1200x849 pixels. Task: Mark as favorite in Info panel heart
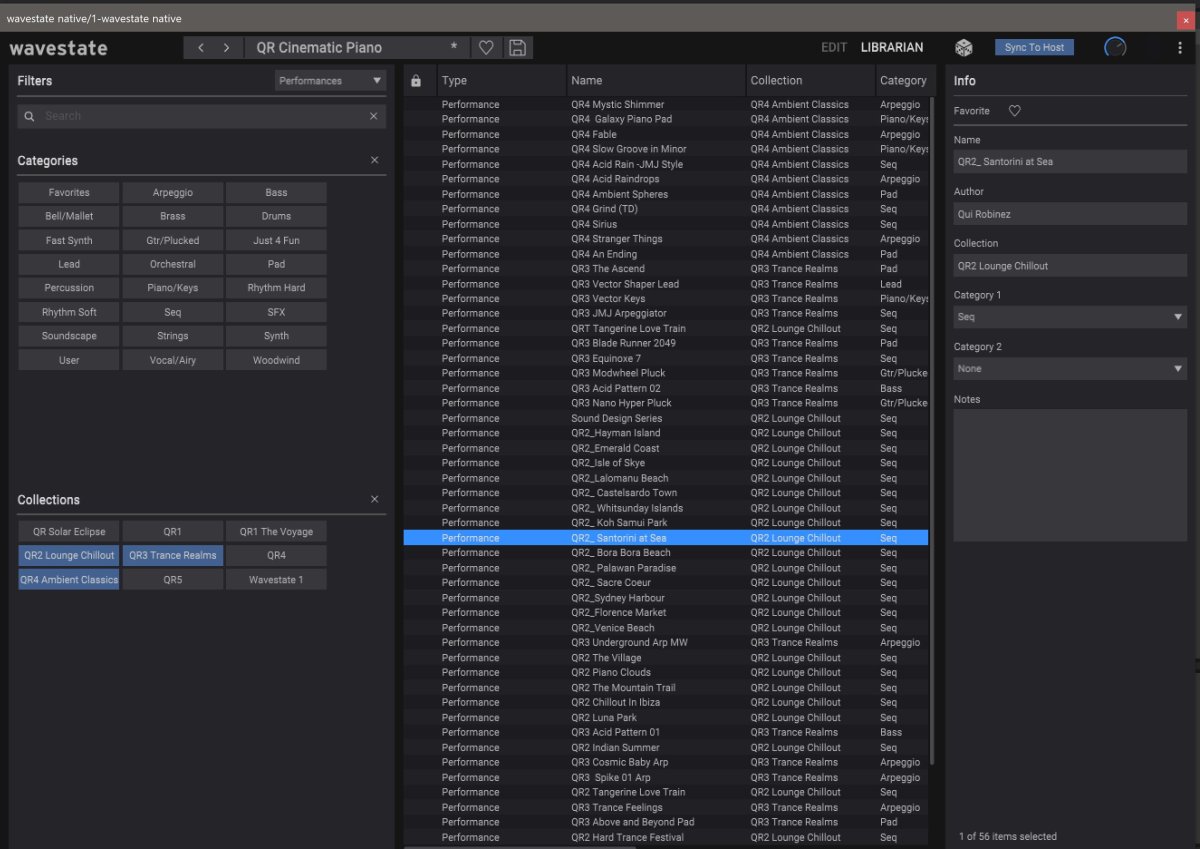point(1014,111)
